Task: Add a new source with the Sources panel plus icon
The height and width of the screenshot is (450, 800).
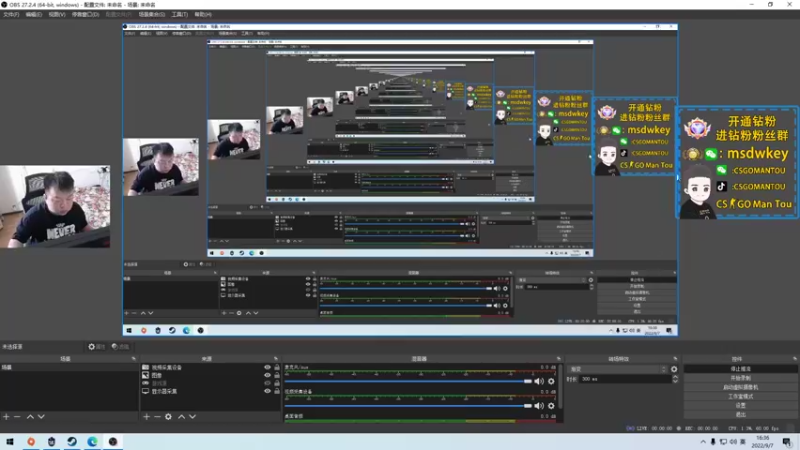Action: coord(146,417)
